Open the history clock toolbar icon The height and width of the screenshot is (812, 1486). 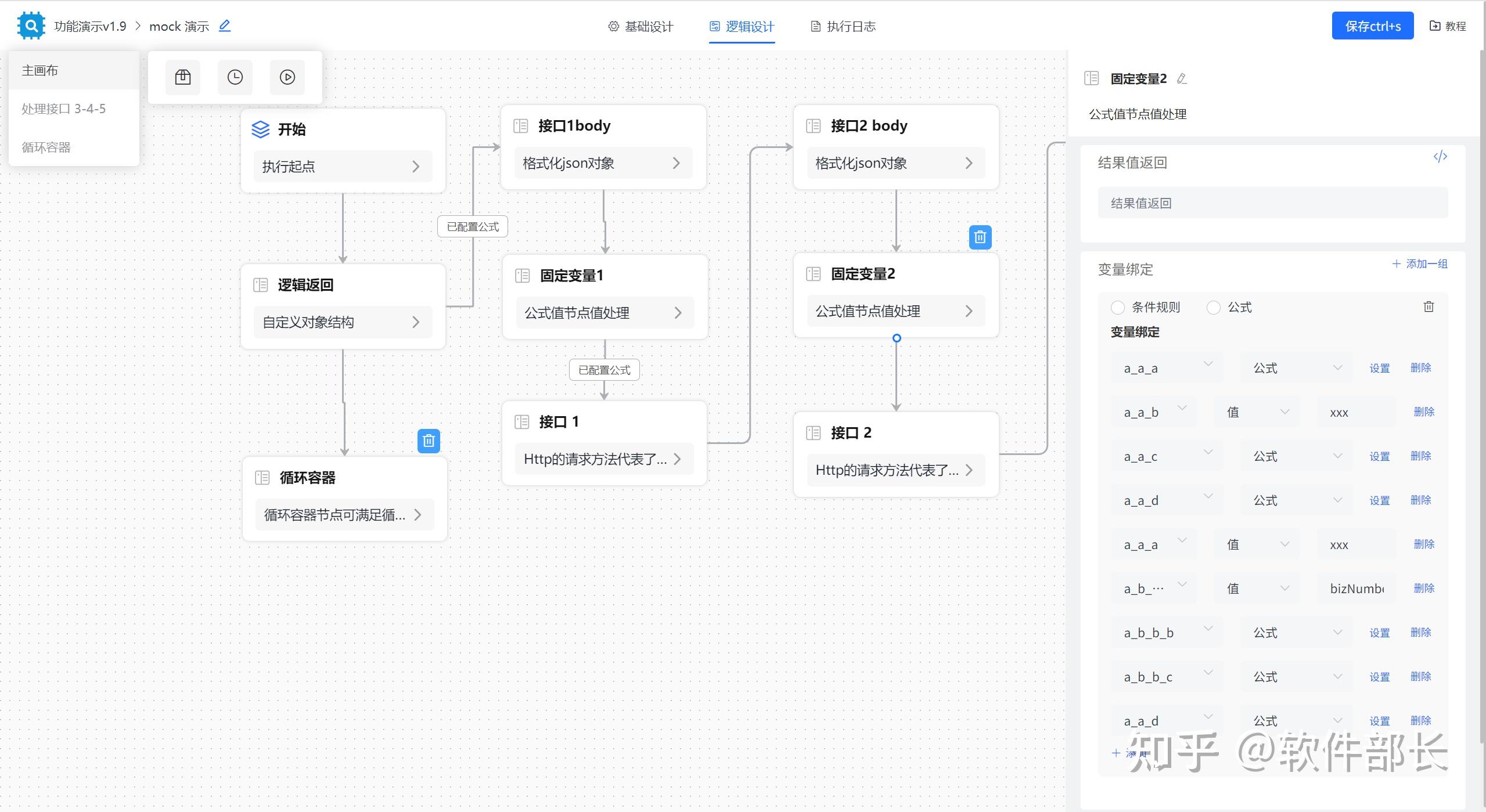[235, 77]
